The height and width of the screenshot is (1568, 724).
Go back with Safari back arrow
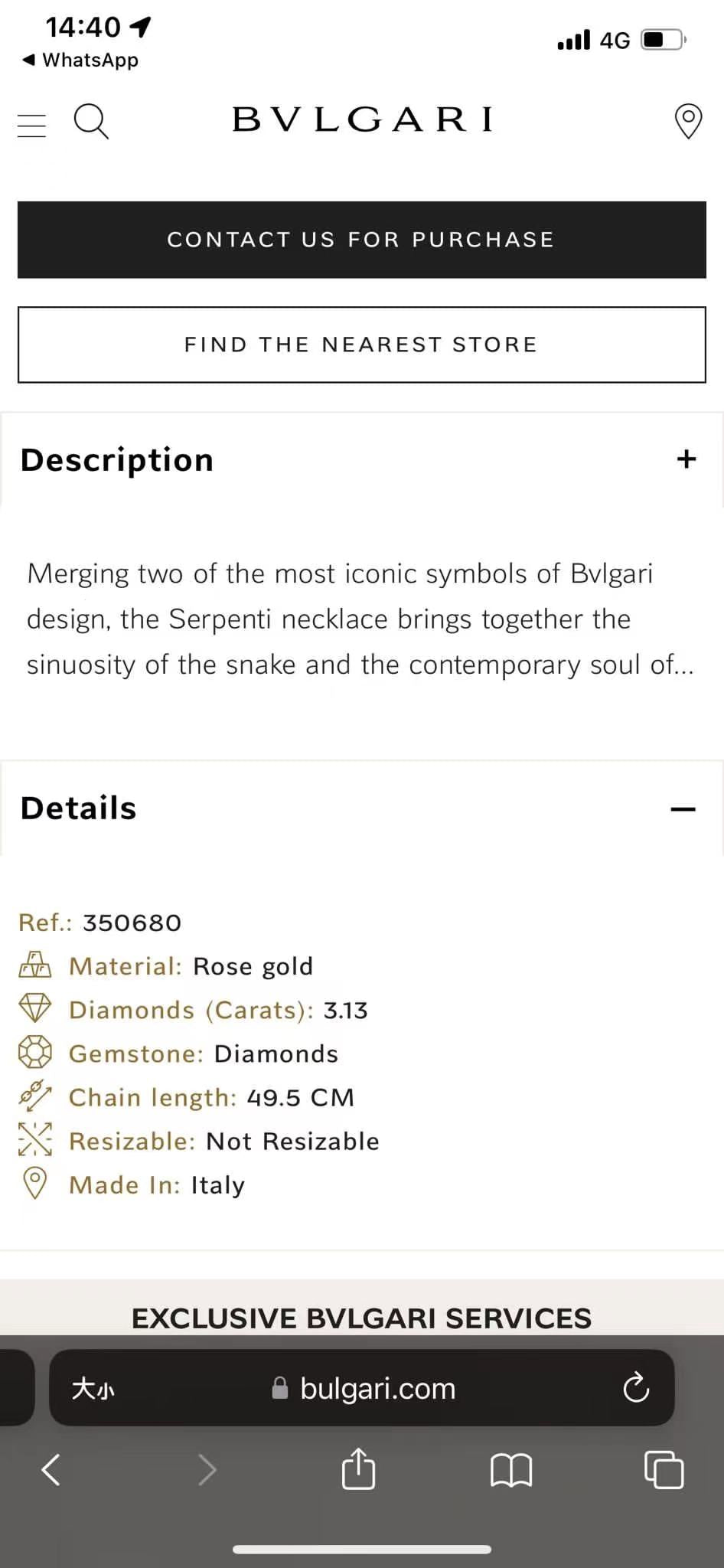51,1469
